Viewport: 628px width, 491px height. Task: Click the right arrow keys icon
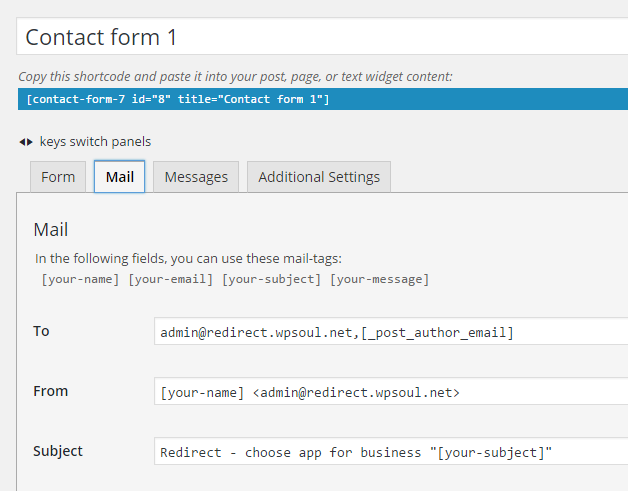click(30, 142)
